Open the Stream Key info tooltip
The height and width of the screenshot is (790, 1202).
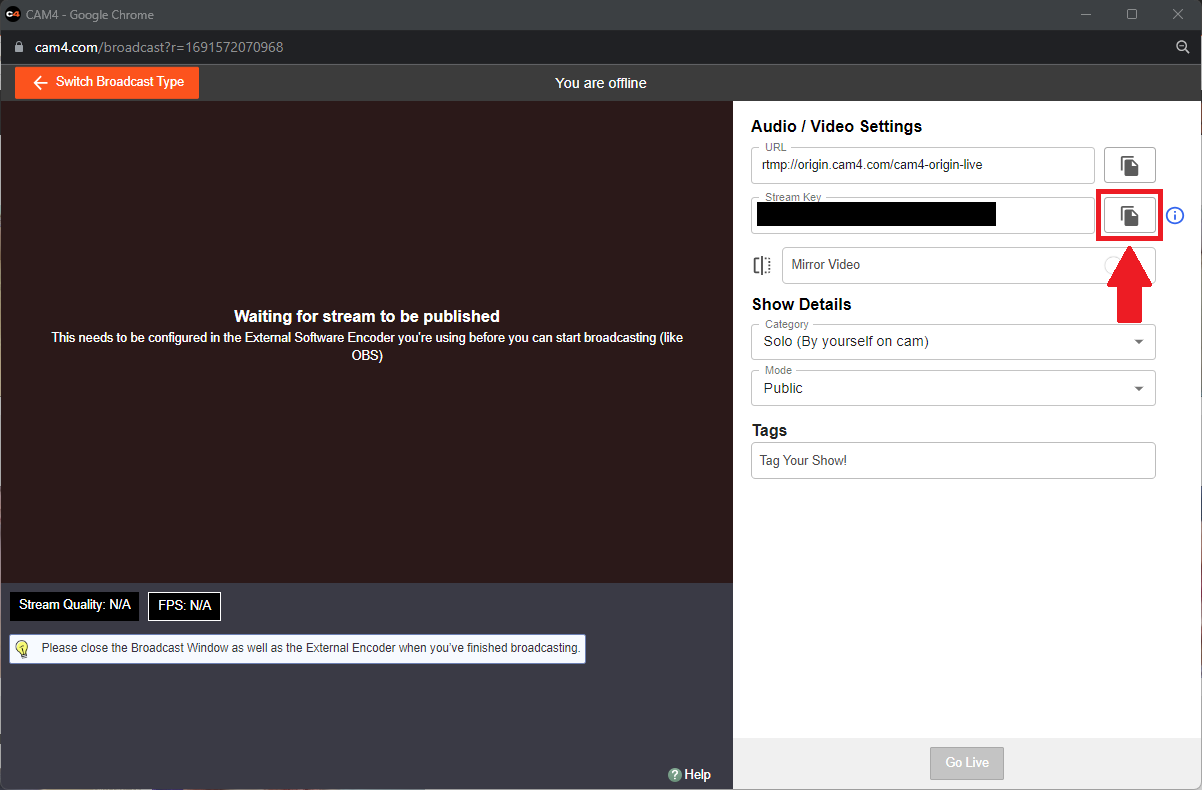pos(1175,215)
